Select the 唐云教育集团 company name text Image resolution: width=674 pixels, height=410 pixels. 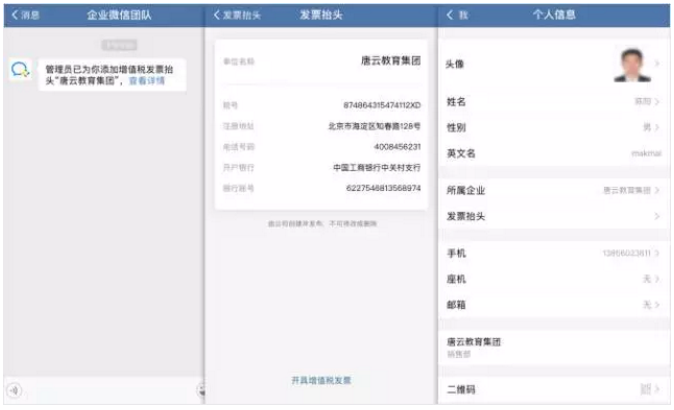click(x=390, y=61)
